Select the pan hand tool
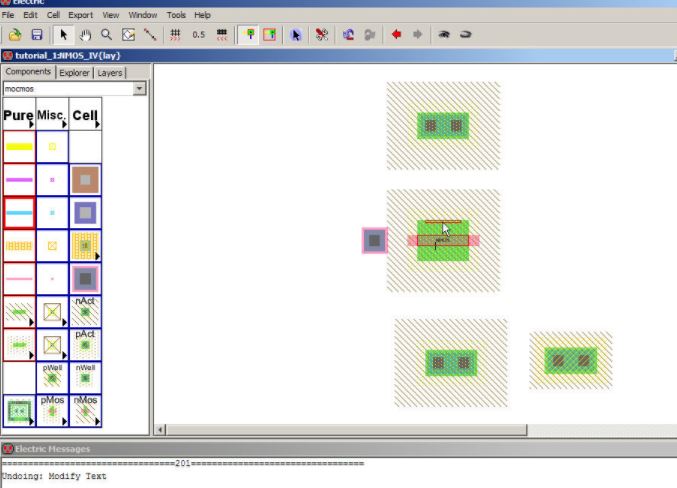Viewport: 677px width, 488px height. tap(86, 35)
